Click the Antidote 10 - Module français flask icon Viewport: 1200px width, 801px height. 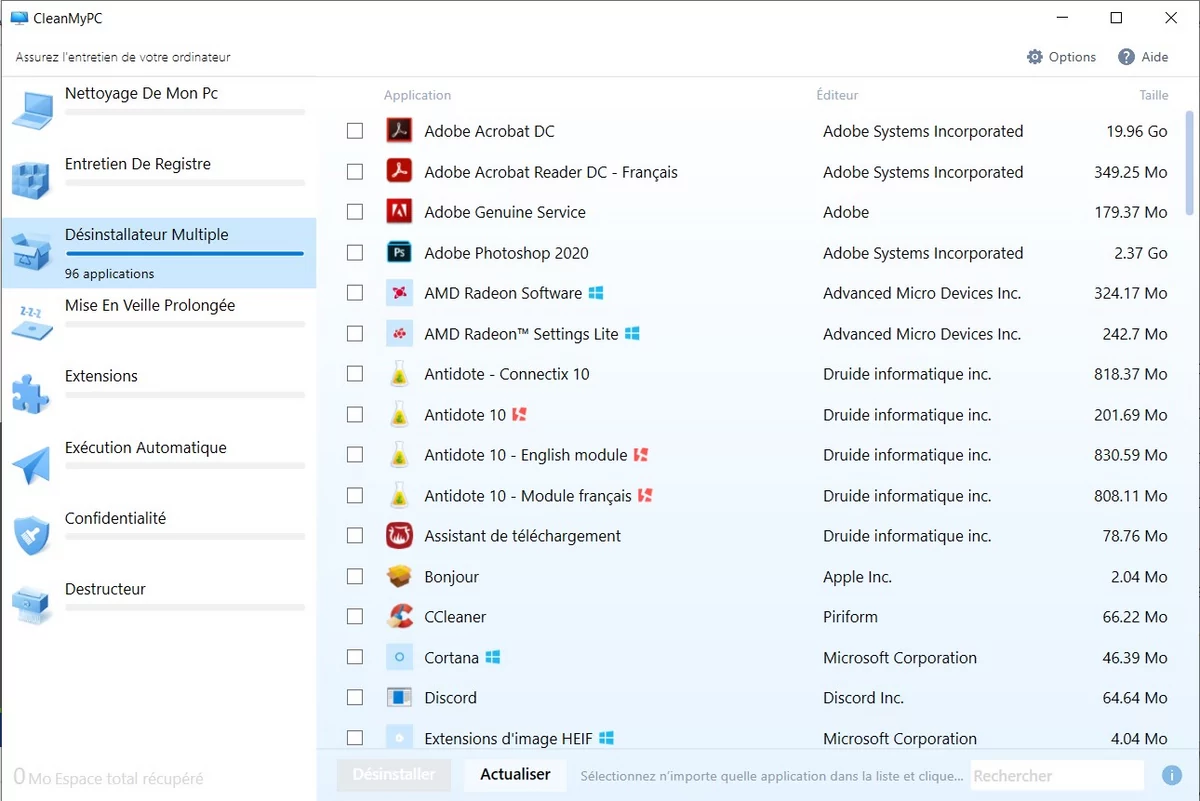click(x=399, y=496)
